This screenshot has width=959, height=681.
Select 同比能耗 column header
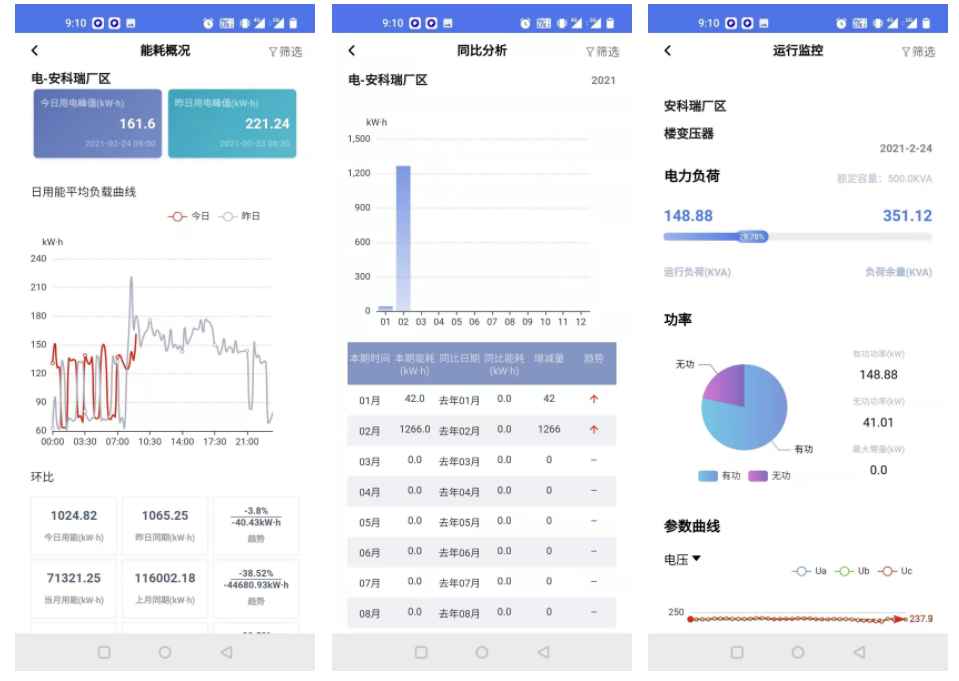click(504, 364)
